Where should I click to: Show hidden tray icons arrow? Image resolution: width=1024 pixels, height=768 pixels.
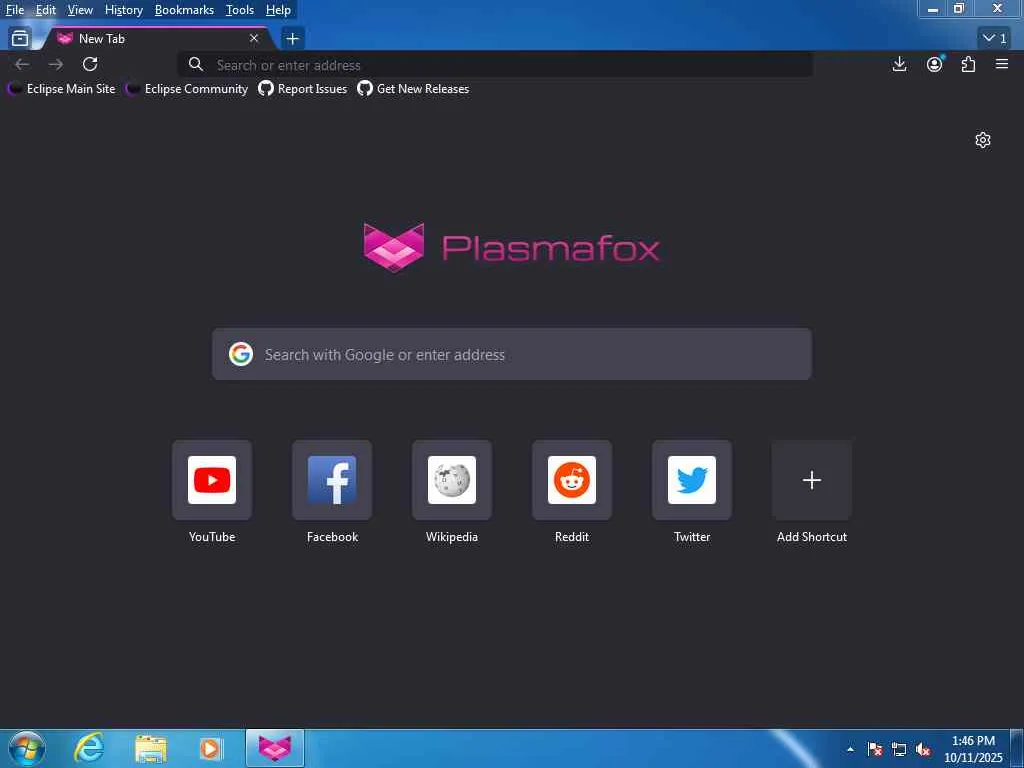pyautogui.click(x=850, y=749)
